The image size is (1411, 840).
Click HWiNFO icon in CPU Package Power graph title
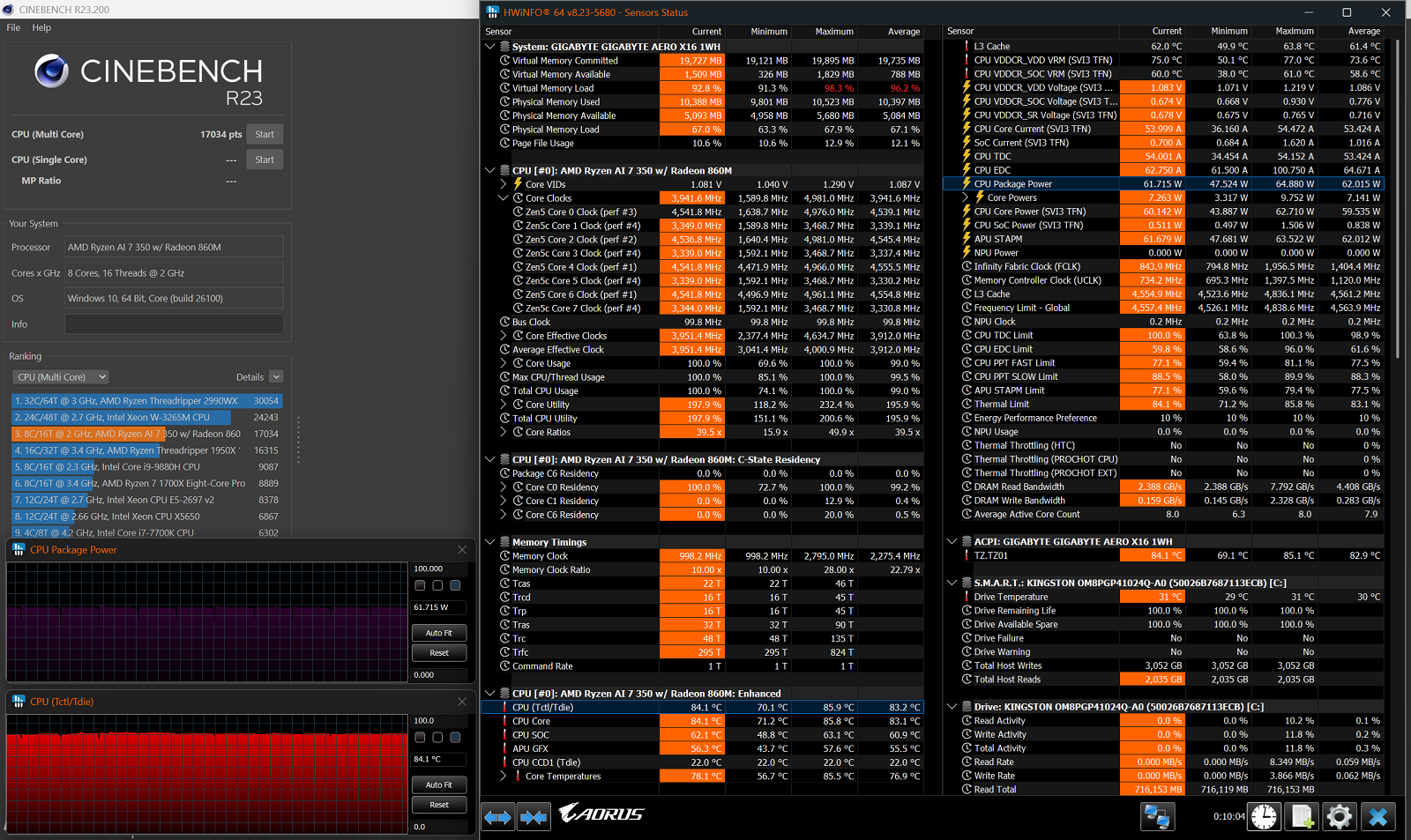point(19,550)
